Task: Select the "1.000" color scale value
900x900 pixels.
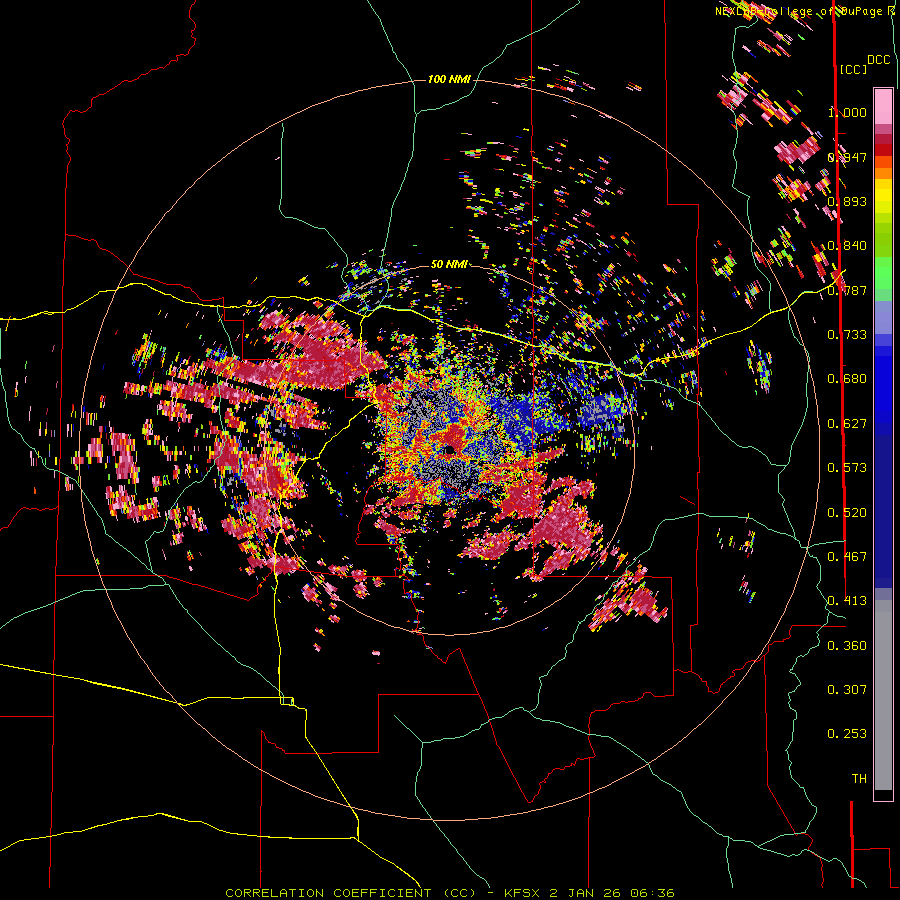Action: tap(847, 112)
